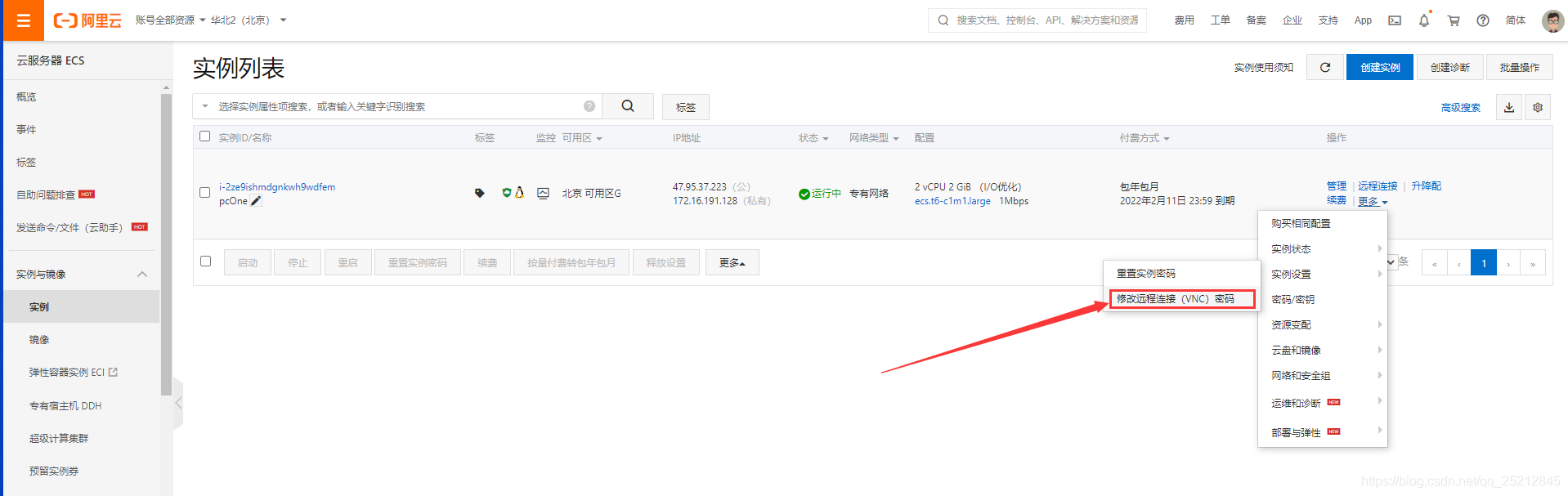The image size is (1568, 496).
Task: Collapse the sidebar with arrow handle
Action: [x=178, y=403]
